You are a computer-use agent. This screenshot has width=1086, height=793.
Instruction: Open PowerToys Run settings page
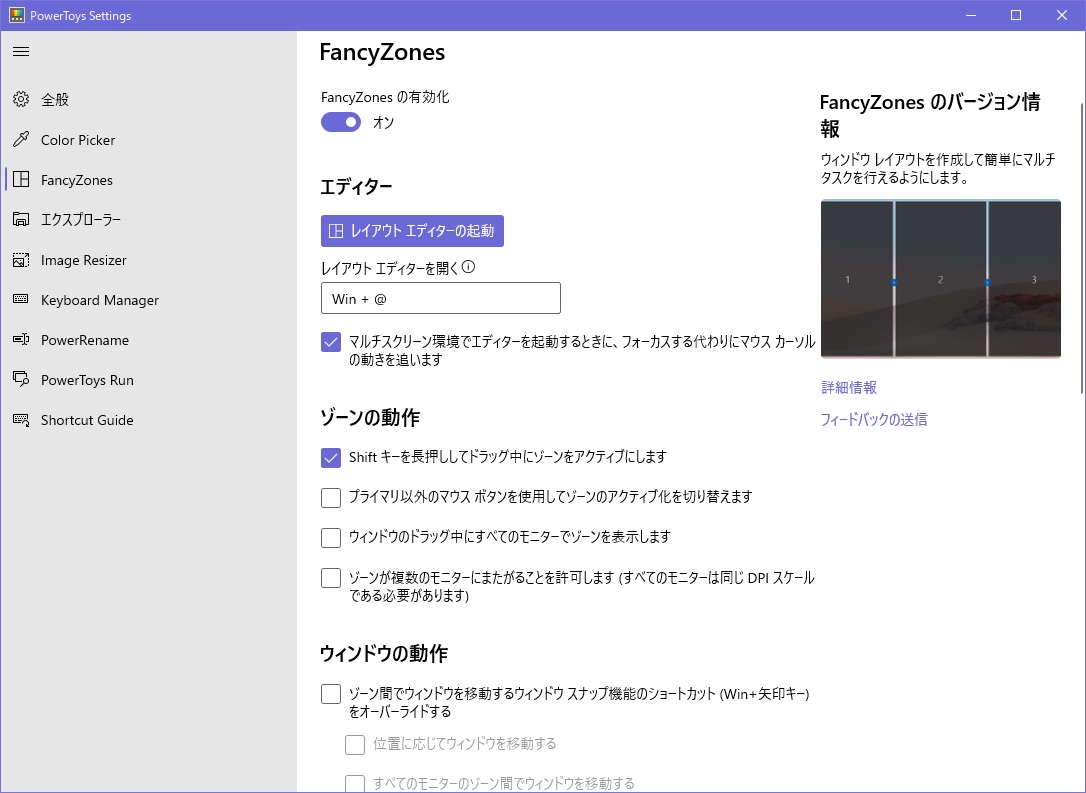click(148, 380)
